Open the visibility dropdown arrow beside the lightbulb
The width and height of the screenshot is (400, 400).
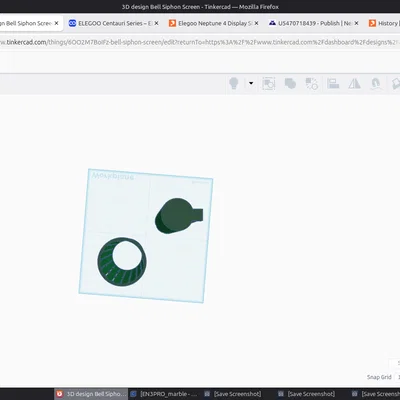point(251,83)
